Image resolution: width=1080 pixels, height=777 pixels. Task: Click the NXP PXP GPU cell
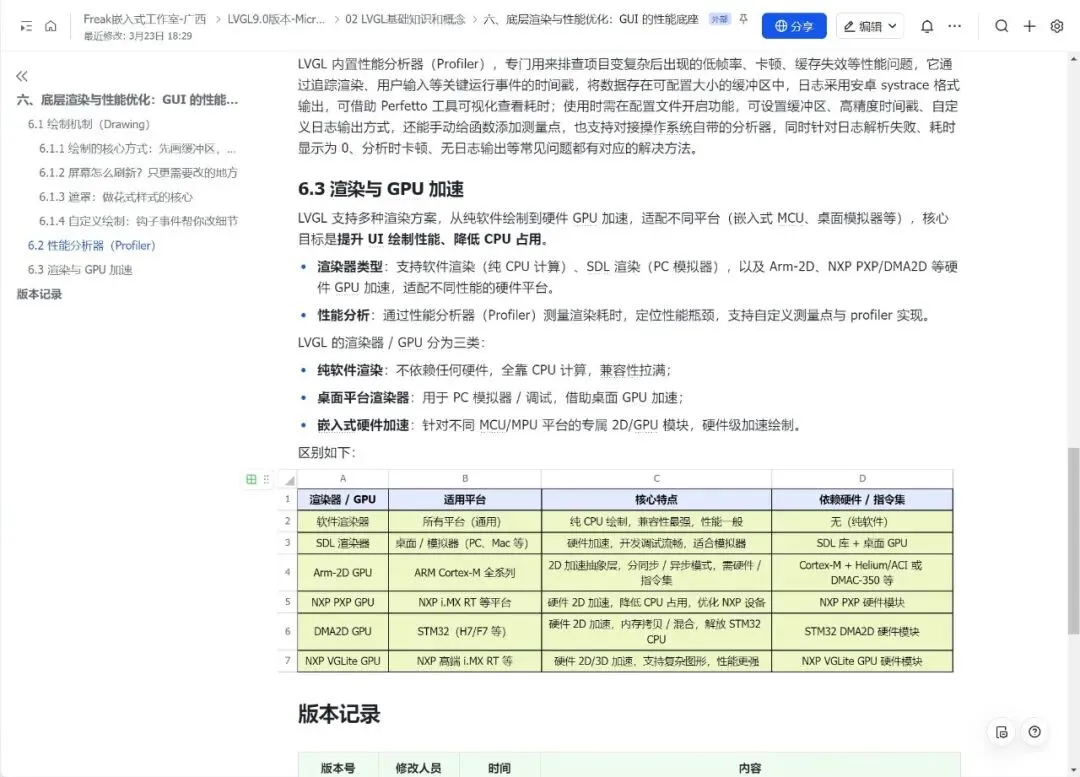pyautogui.click(x=343, y=602)
